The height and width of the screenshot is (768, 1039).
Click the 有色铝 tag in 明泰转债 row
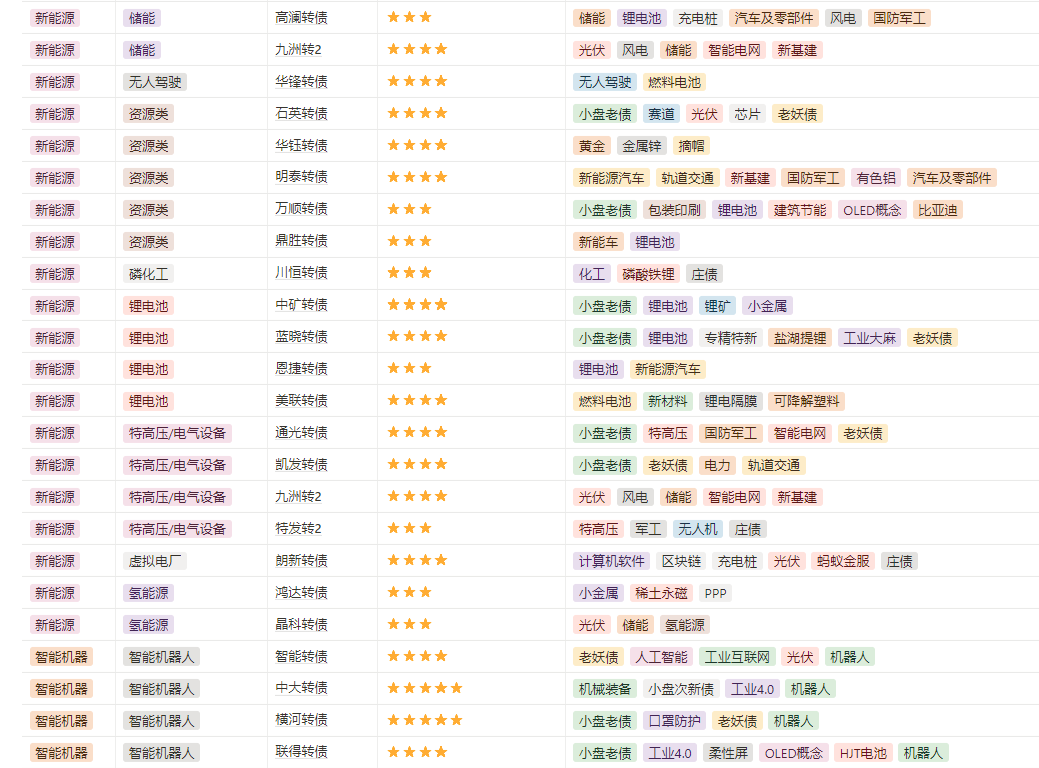coord(876,178)
